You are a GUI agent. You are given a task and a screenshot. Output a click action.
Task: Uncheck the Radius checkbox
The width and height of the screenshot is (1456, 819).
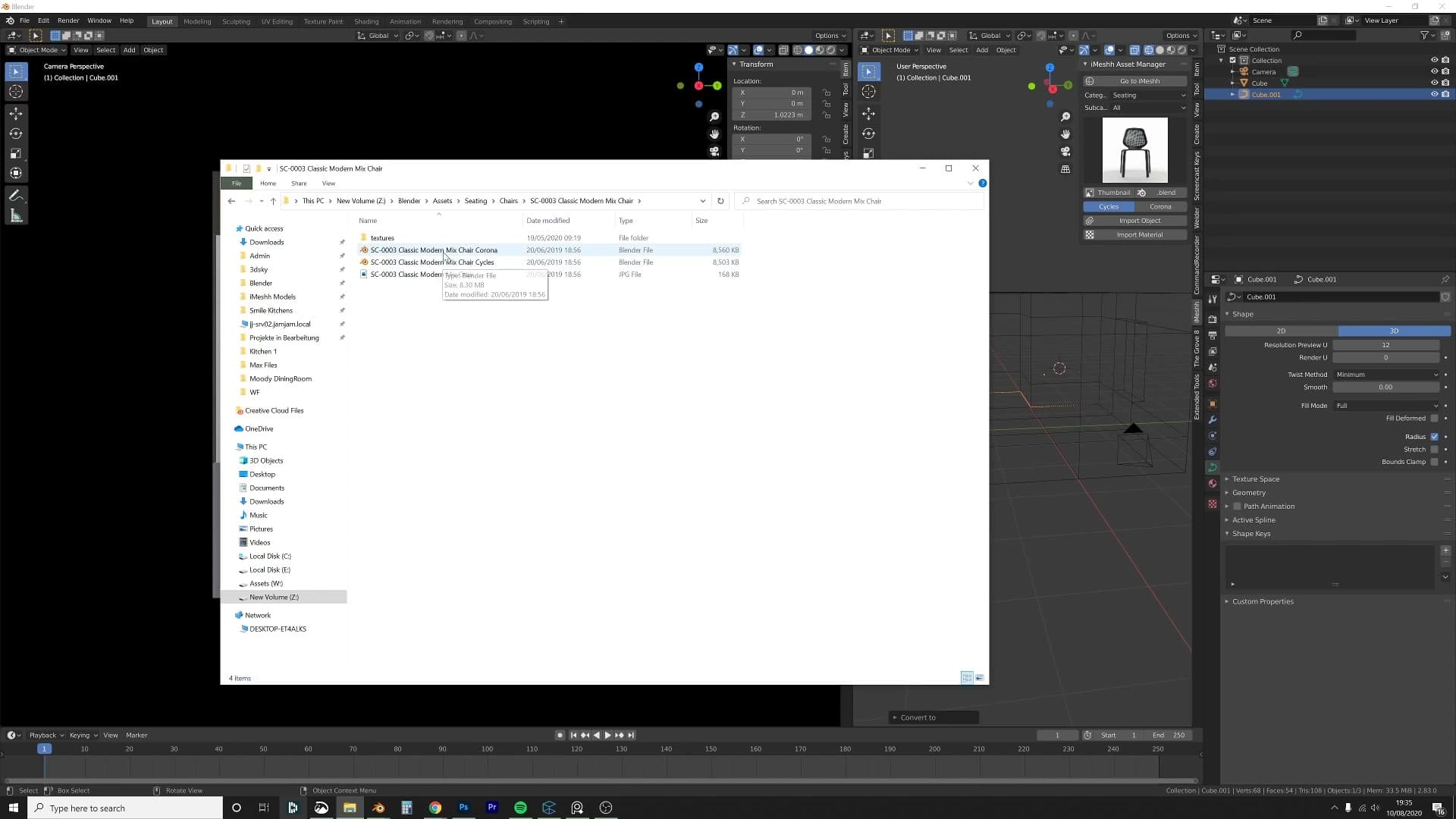1434,437
